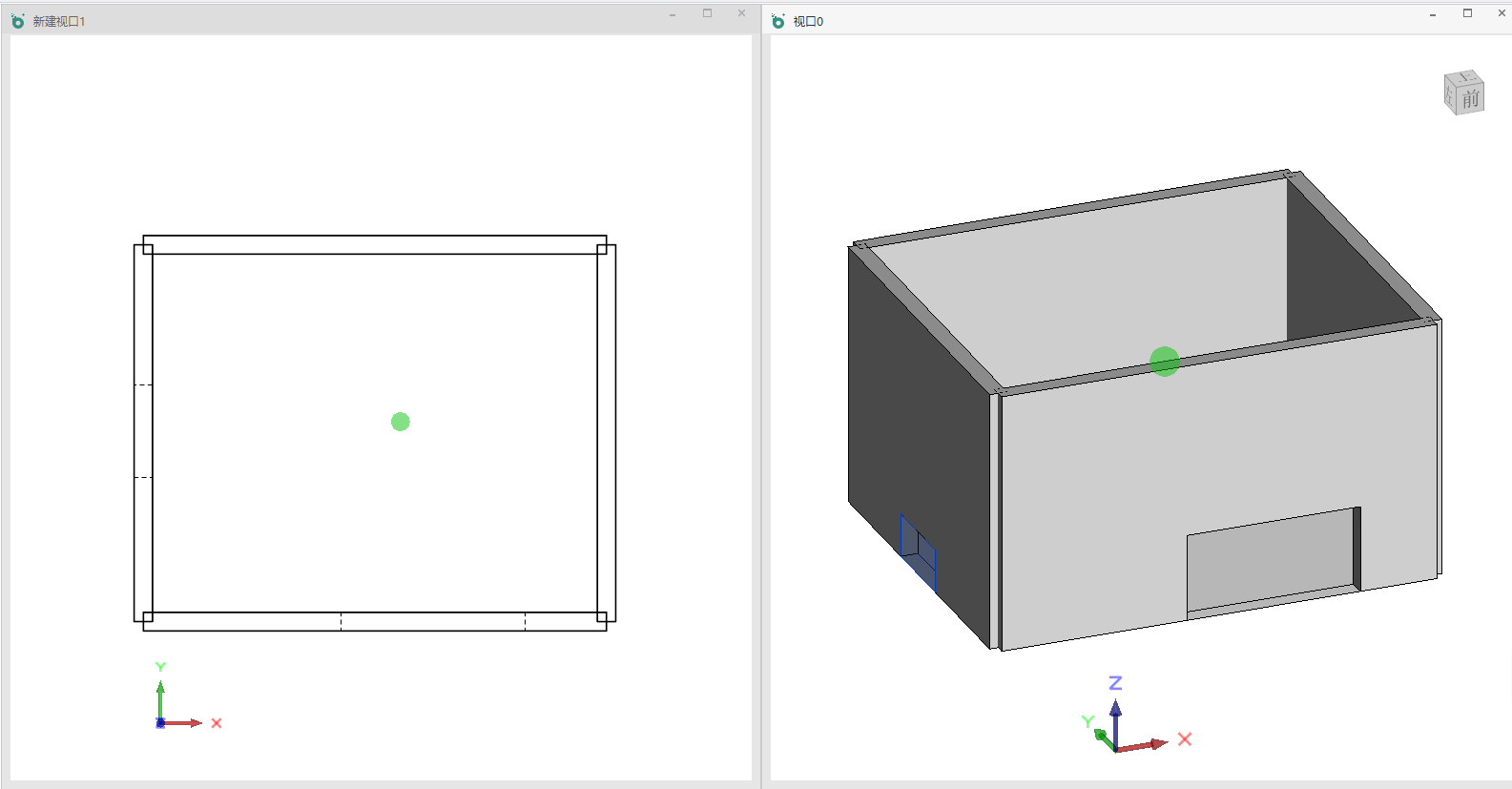The image size is (1512, 789).
Task: Minimize the 视口0 viewport window
Action: pos(1433,13)
